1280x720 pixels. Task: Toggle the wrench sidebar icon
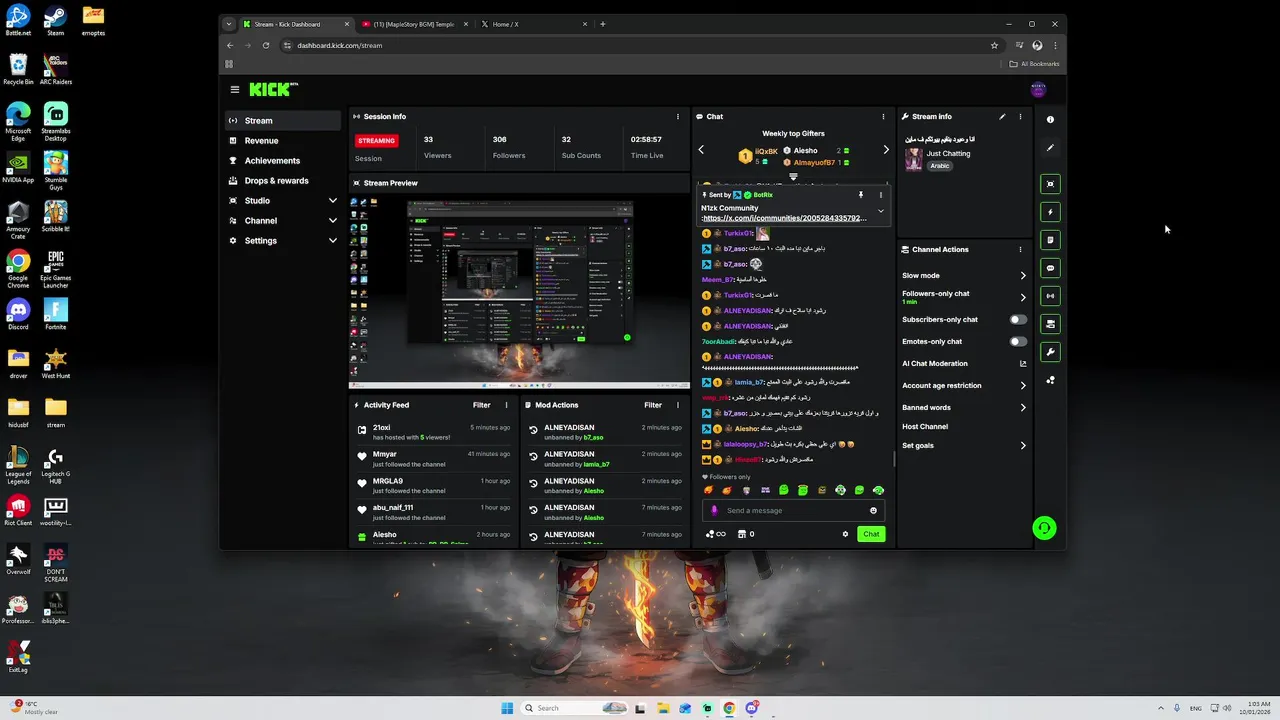(x=1050, y=352)
